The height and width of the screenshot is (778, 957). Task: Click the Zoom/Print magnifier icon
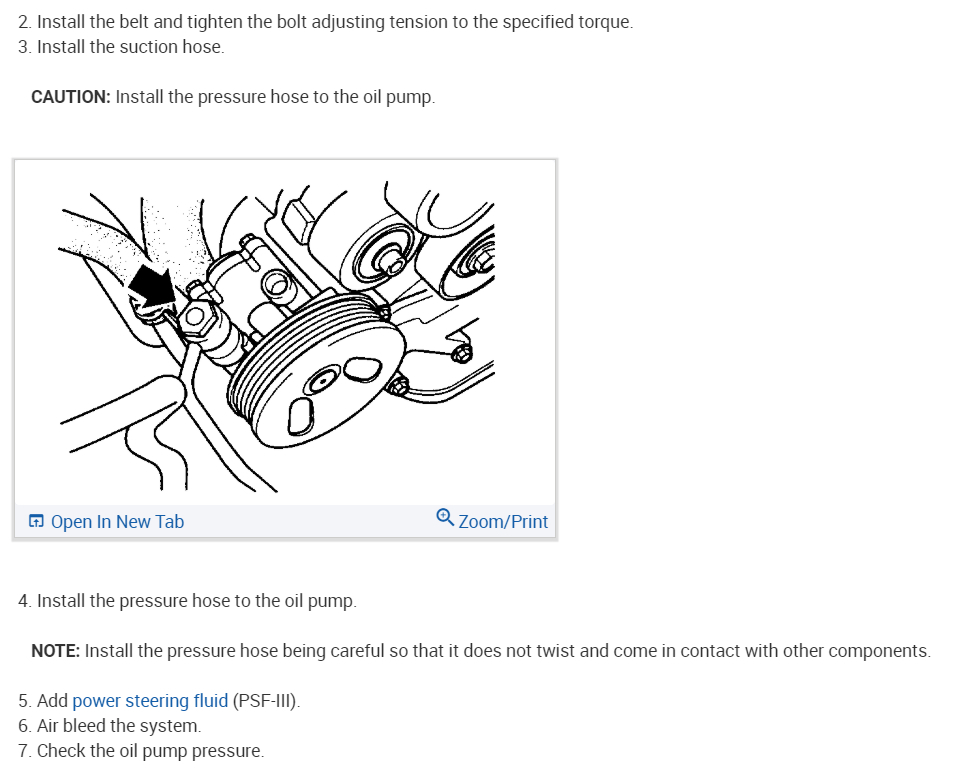coord(445,517)
